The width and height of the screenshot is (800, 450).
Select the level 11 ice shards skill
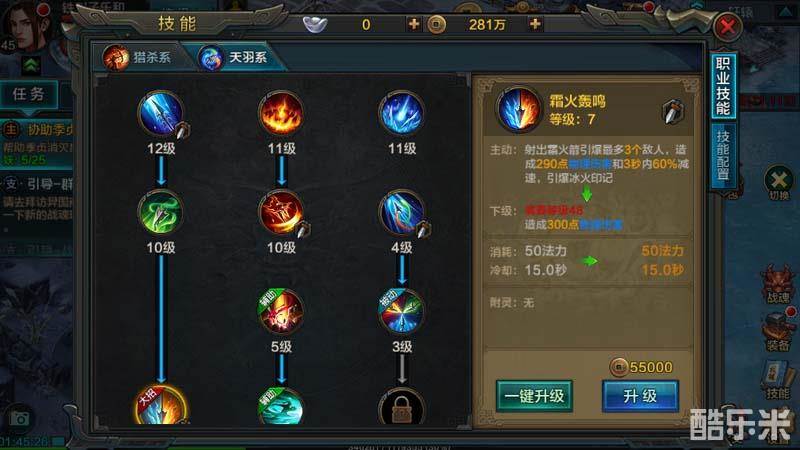click(x=402, y=113)
